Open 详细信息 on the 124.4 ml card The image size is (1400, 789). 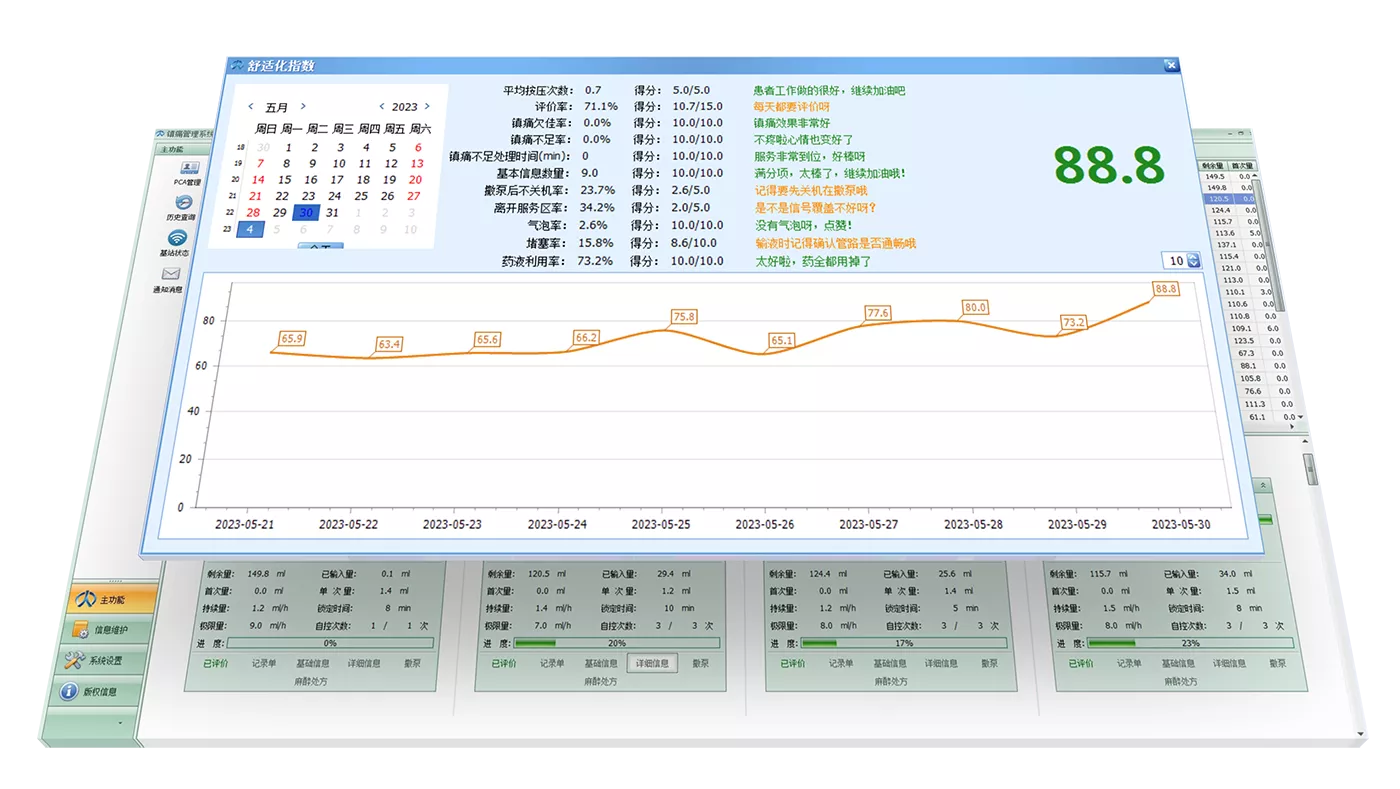tap(941, 663)
